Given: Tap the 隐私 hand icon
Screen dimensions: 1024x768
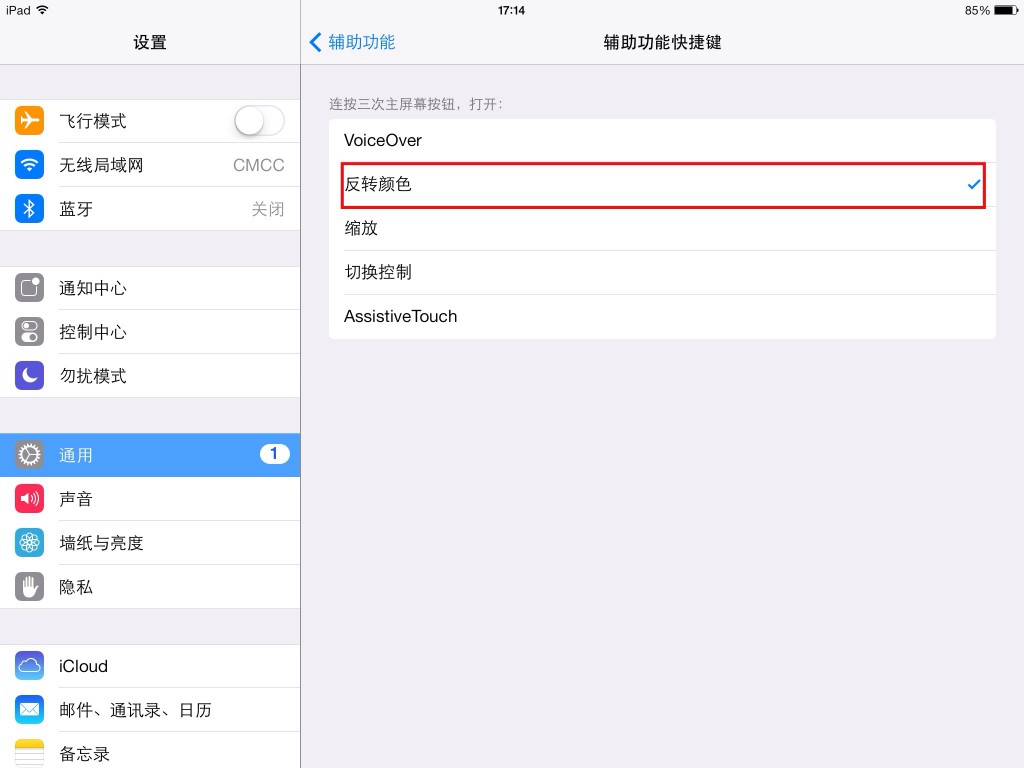Looking at the screenshot, I should click(29, 586).
